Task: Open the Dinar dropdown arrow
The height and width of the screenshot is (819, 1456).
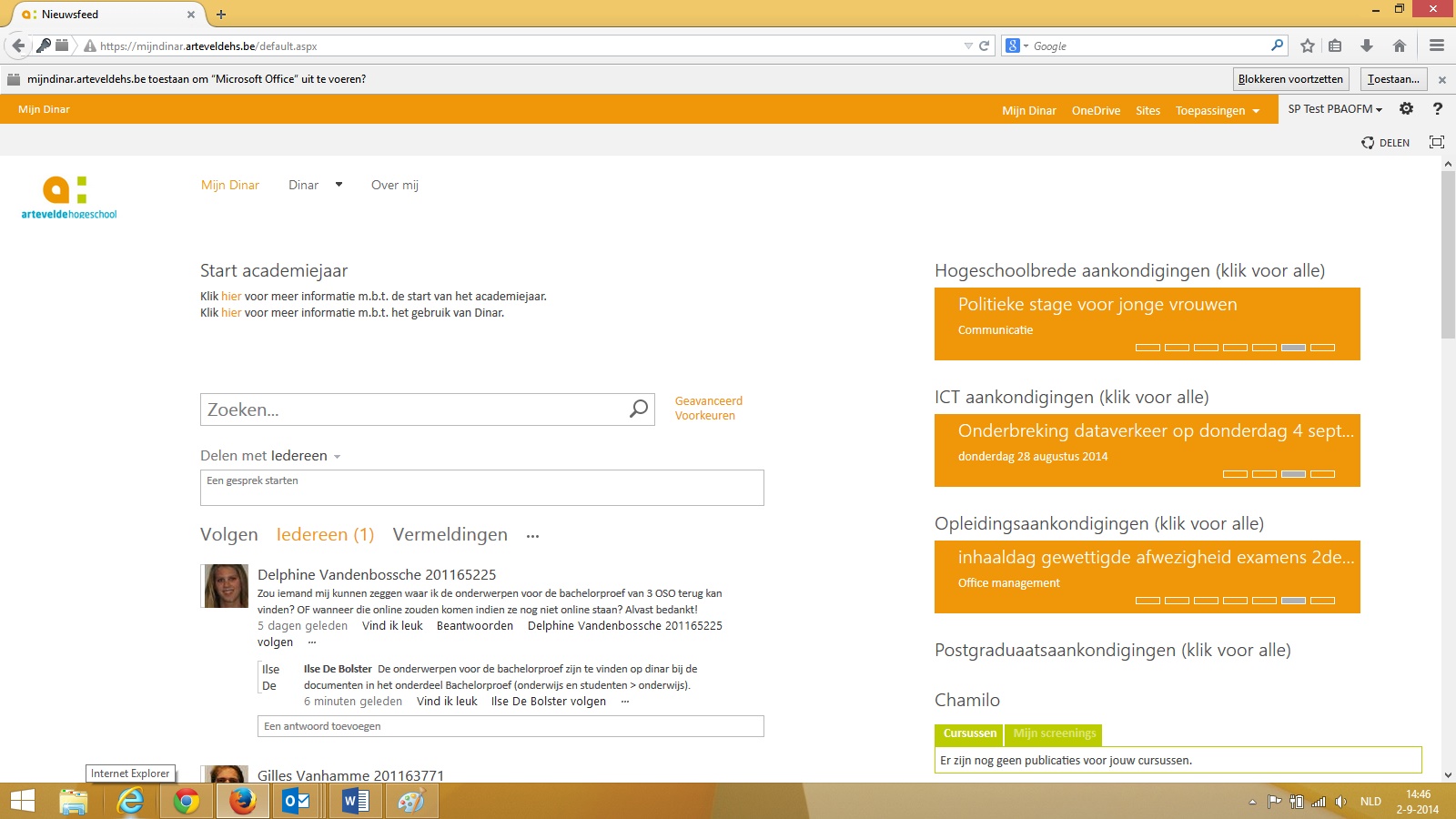Action: [338, 184]
